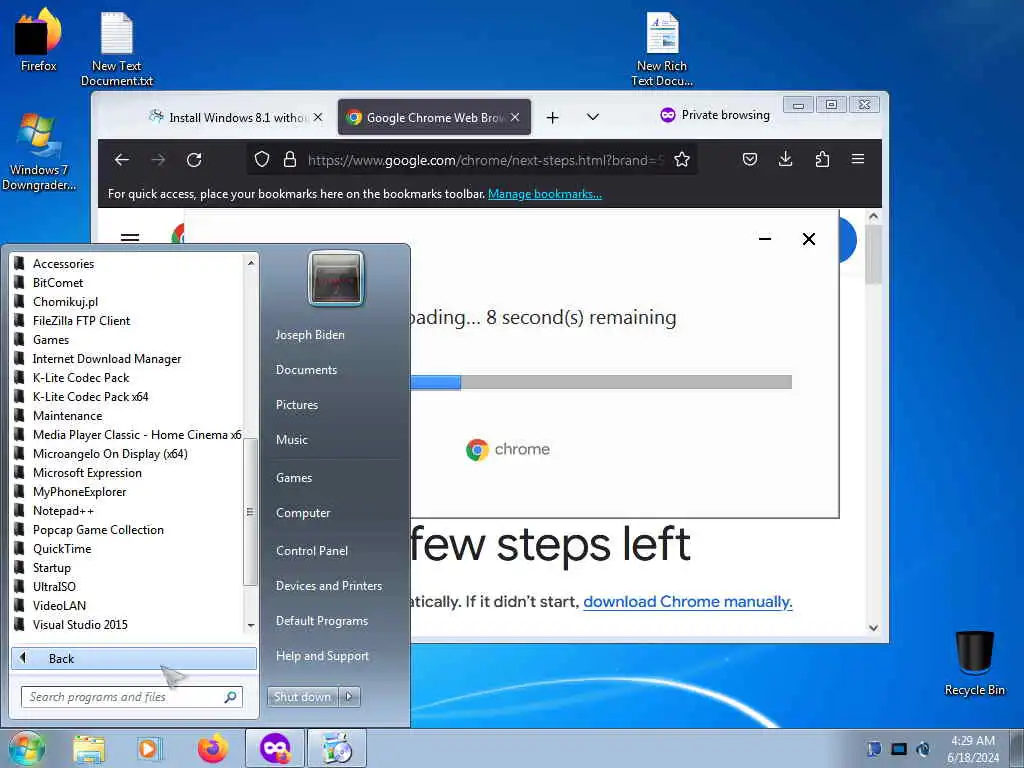1024x768 pixels.
Task: Select New Rich Text Document desktop icon
Action: click(662, 50)
